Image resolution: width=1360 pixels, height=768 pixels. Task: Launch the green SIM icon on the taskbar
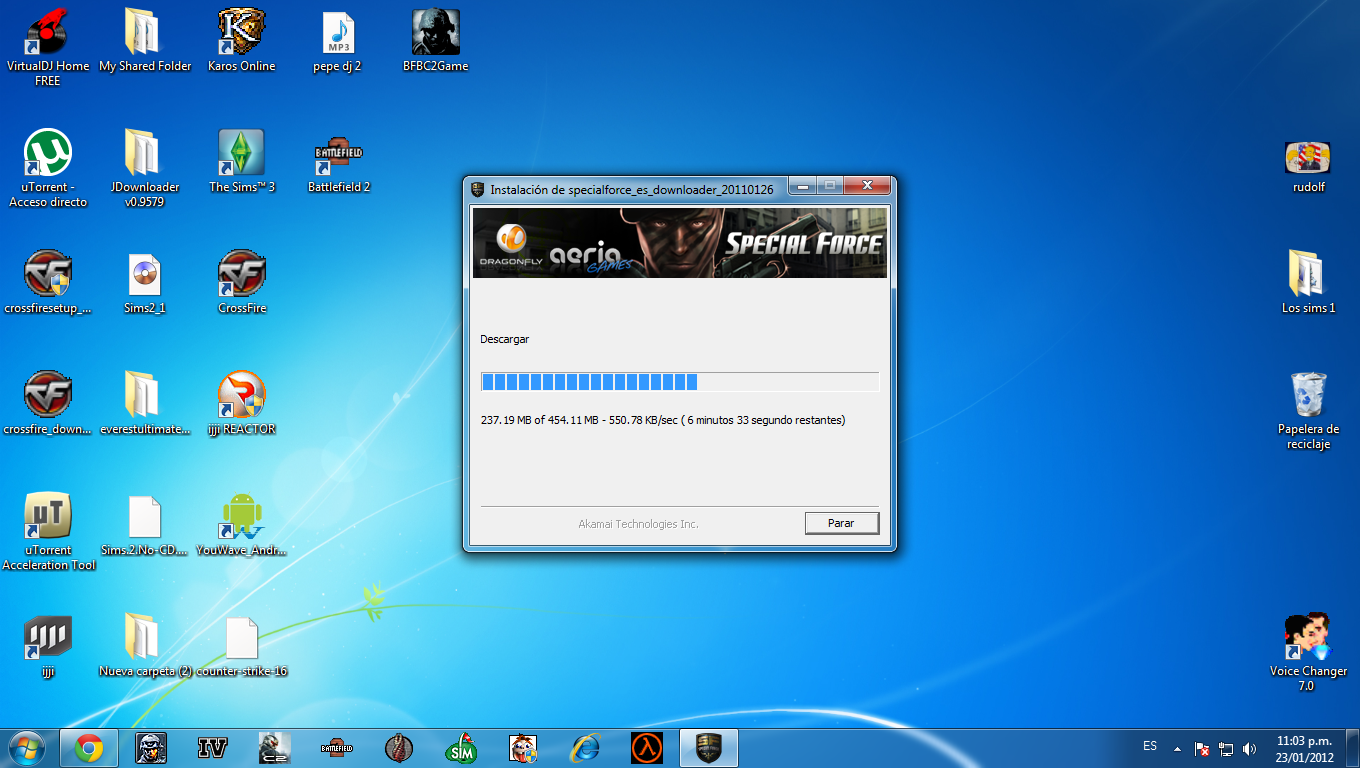461,748
